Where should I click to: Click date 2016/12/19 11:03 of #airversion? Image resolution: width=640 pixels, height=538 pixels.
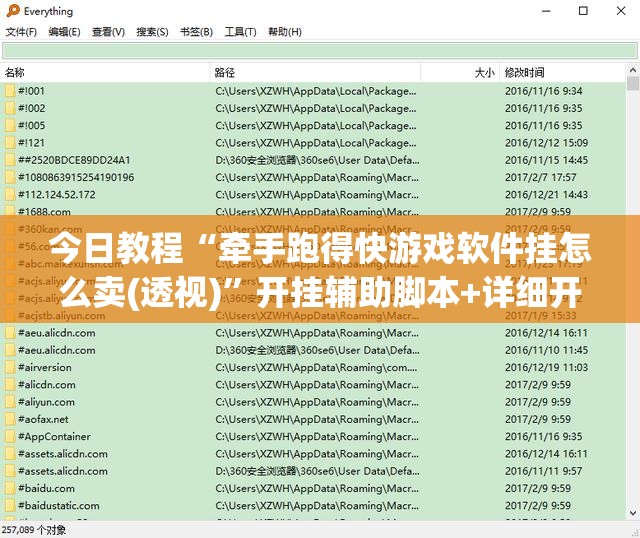point(547,367)
